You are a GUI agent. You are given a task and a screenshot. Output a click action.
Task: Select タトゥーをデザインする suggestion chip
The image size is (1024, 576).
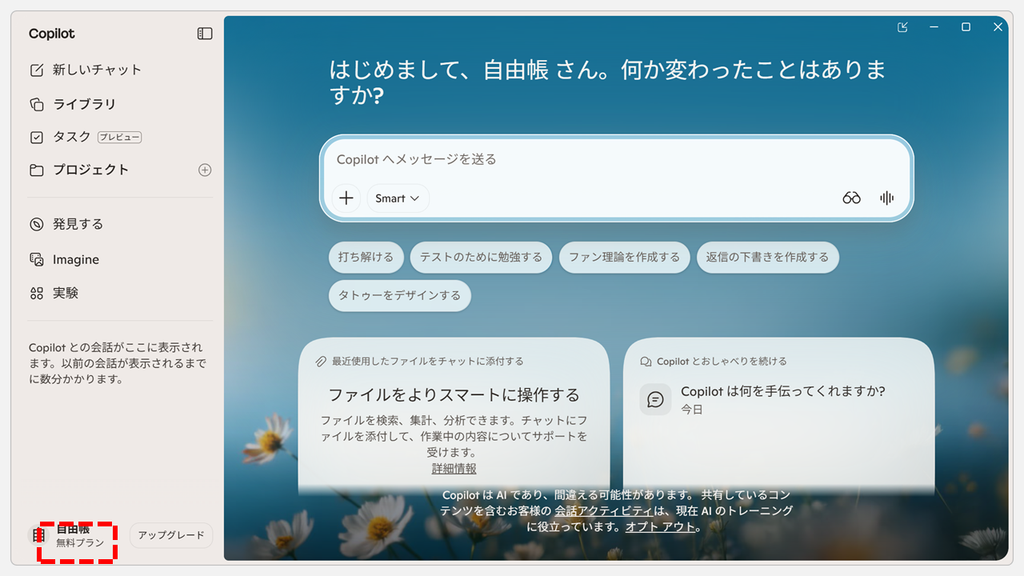click(x=400, y=295)
